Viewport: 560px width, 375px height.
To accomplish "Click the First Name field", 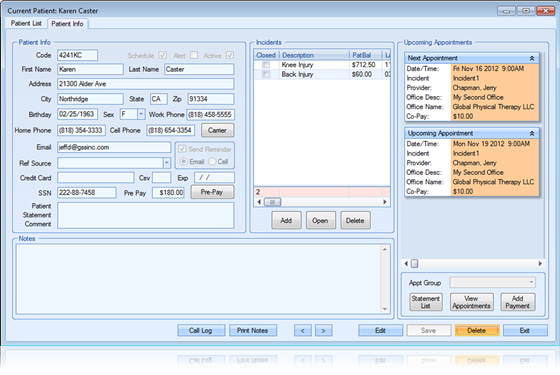I will coord(90,69).
